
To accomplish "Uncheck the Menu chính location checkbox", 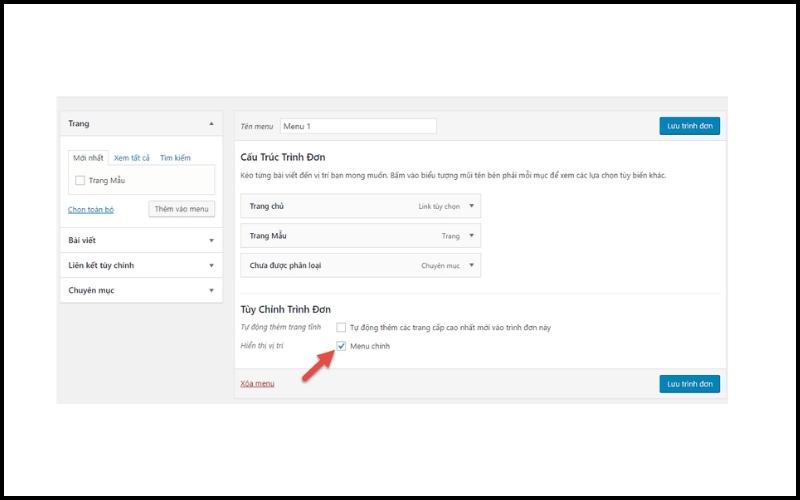I will pos(341,346).
